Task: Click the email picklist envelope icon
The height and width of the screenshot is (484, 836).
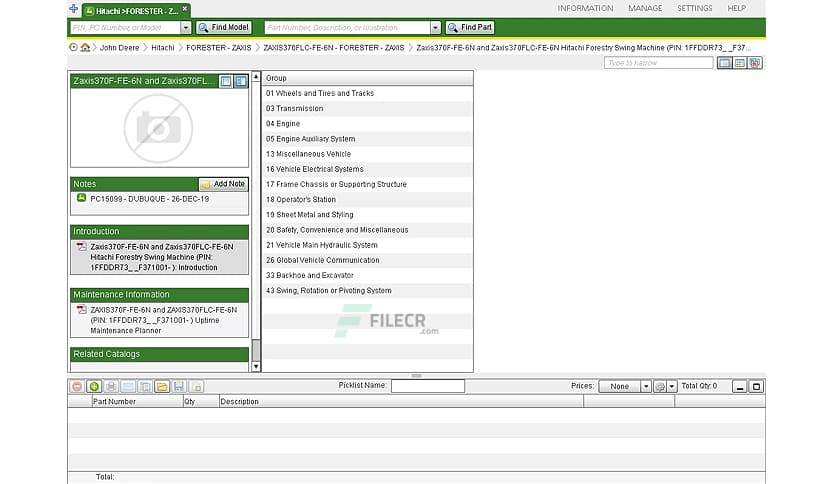Action: pos(128,386)
